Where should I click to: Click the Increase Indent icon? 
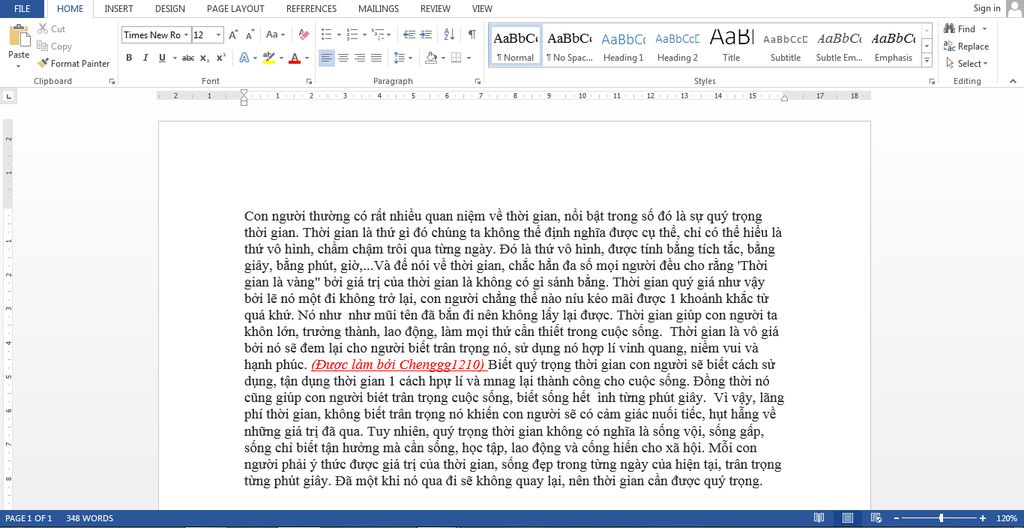(x=426, y=34)
